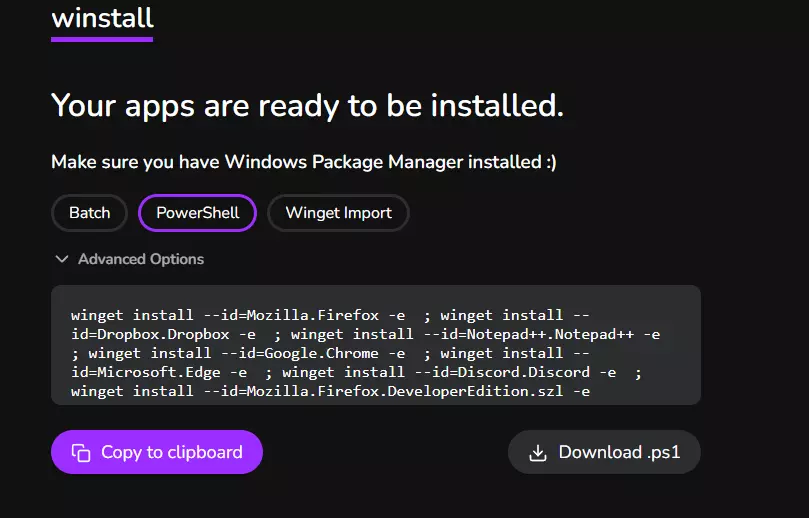Click the 'Your apps are ready' heading
809x518 pixels.
pos(307,104)
